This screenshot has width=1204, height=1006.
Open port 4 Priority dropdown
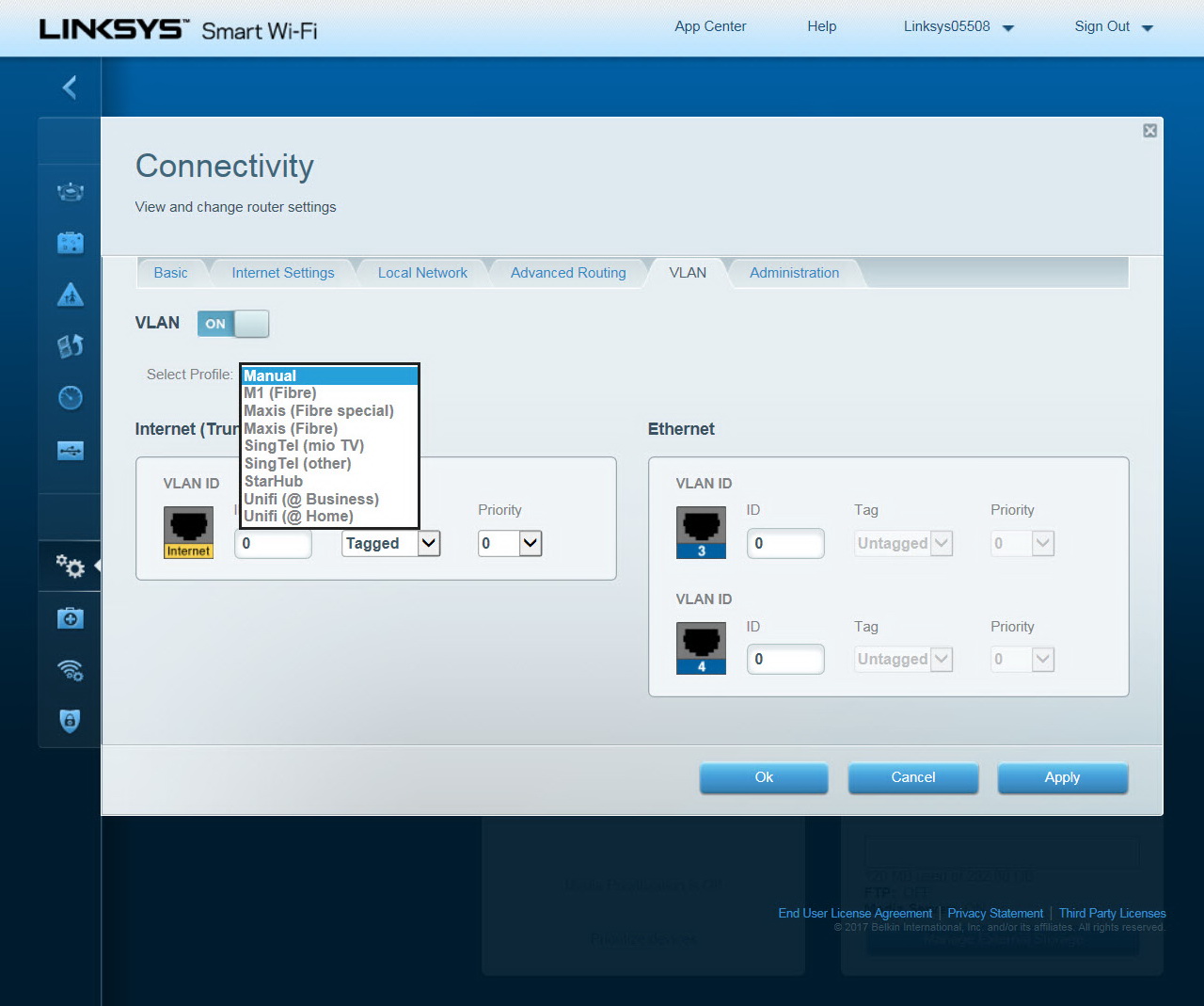[x=1022, y=659]
